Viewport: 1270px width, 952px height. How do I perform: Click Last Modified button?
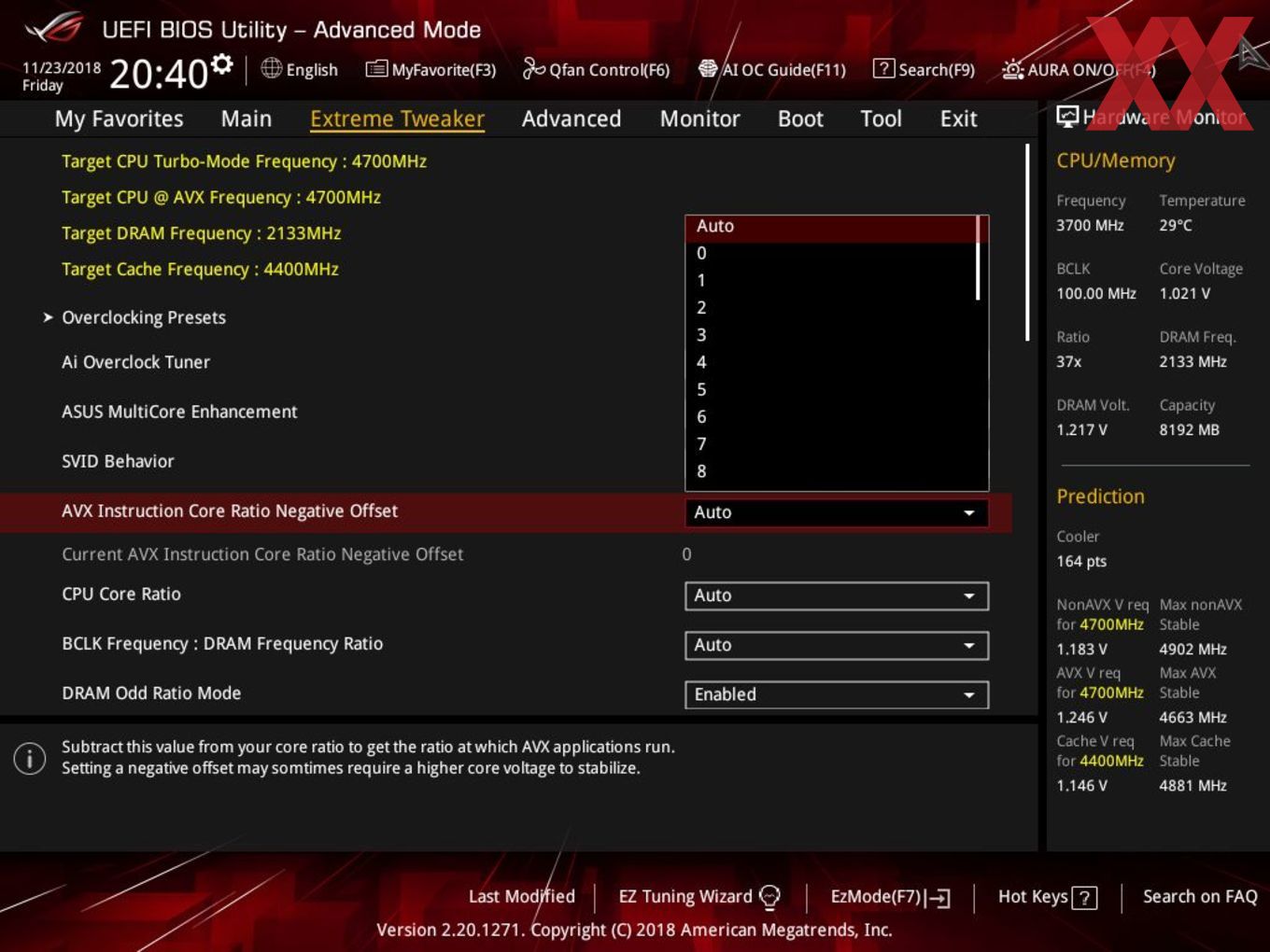(x=521, y=896)
